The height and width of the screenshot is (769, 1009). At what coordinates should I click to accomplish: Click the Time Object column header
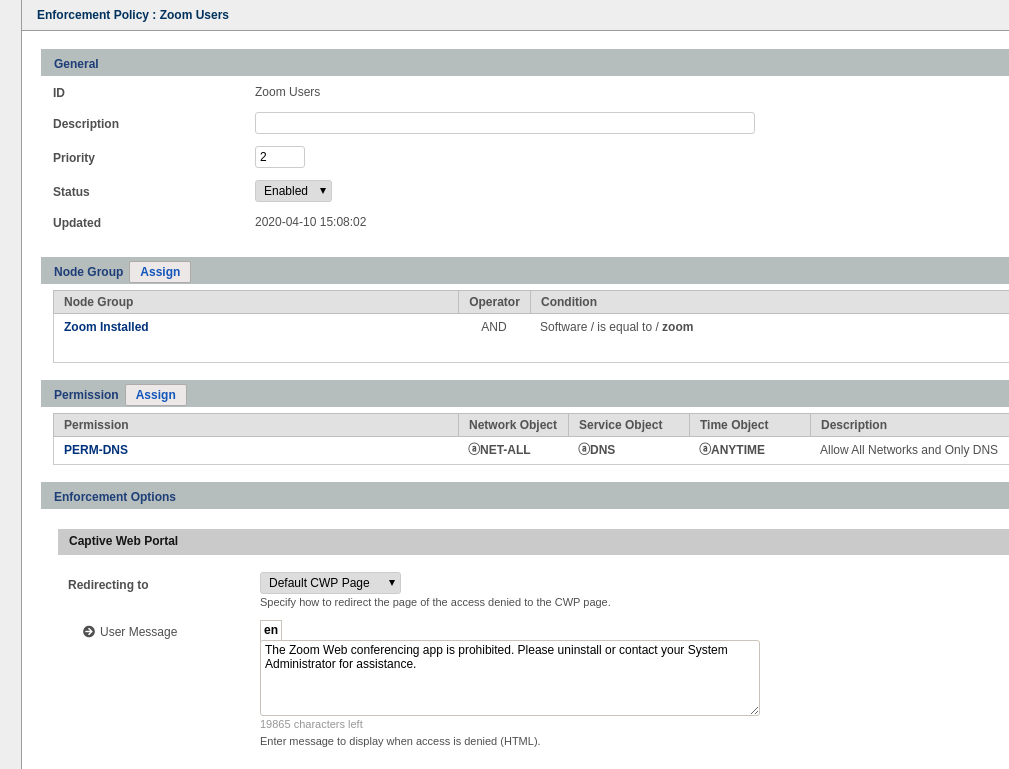click(x=734, y=425)
